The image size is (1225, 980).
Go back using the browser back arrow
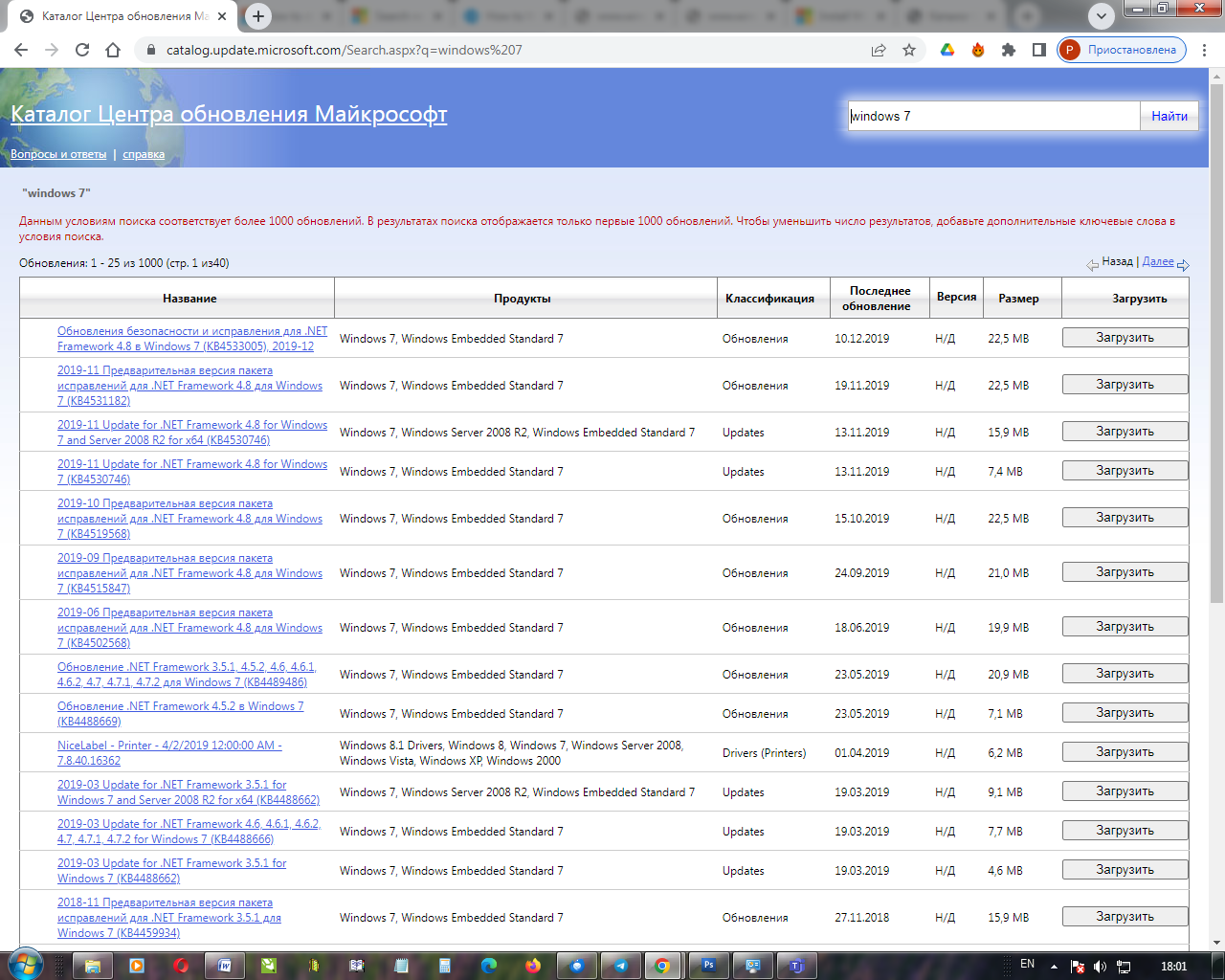click(x=21, y=50)
